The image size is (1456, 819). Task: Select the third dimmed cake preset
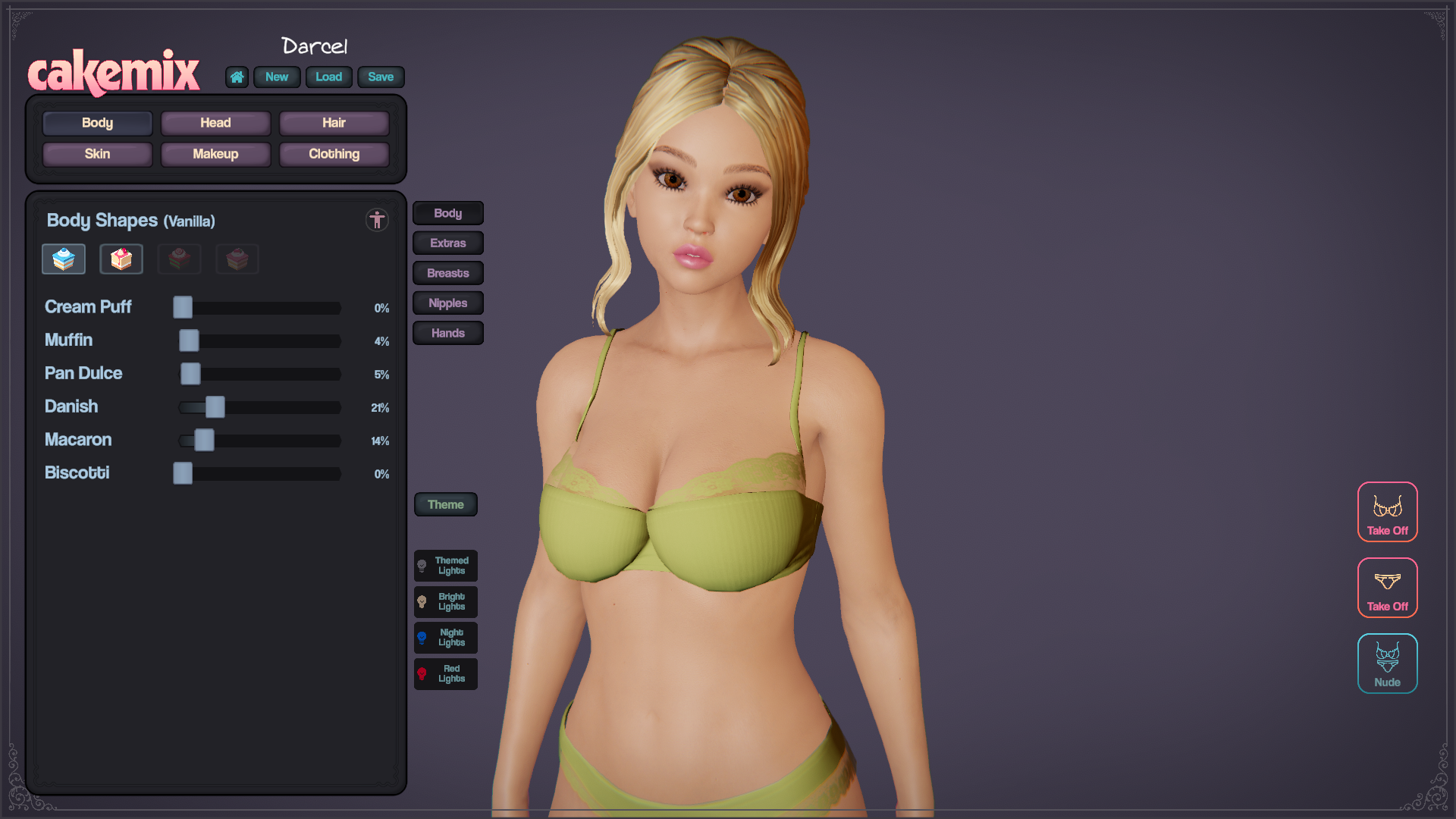tap(179, 259)
